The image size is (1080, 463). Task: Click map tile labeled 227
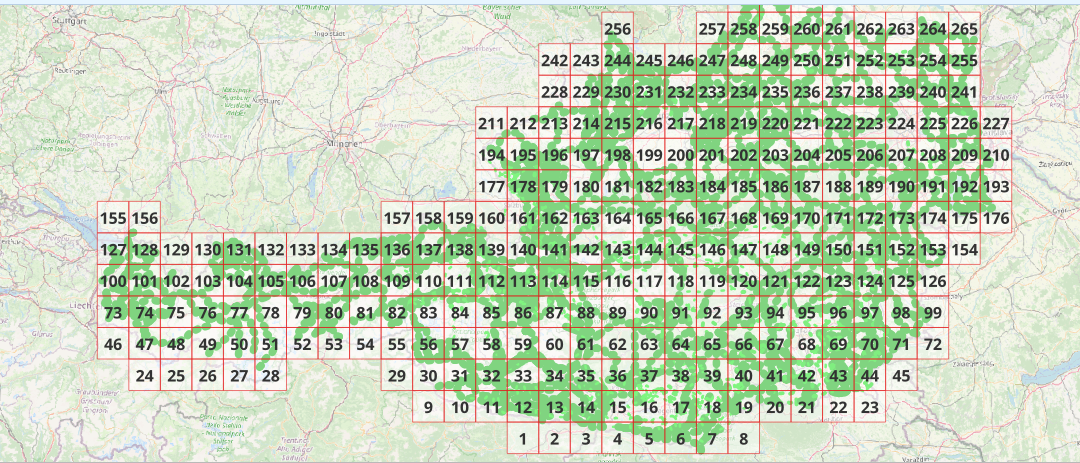pos(996,124)
